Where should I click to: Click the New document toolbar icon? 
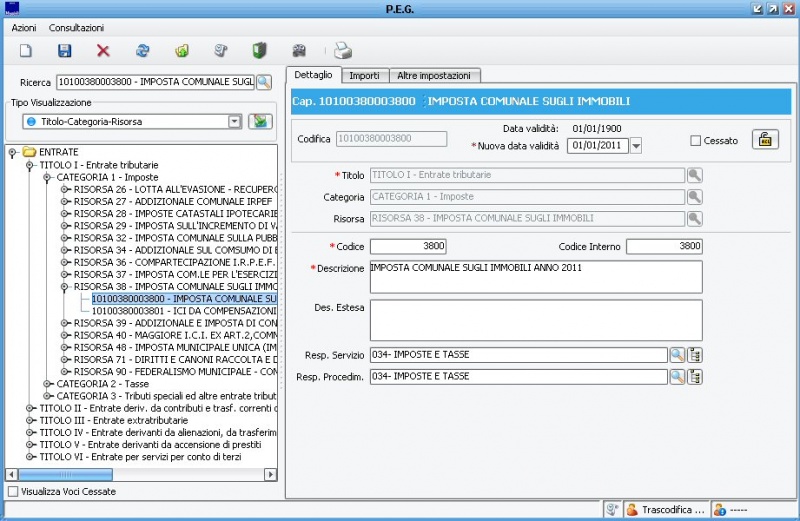pyautogui.click(x=27, y=50)
